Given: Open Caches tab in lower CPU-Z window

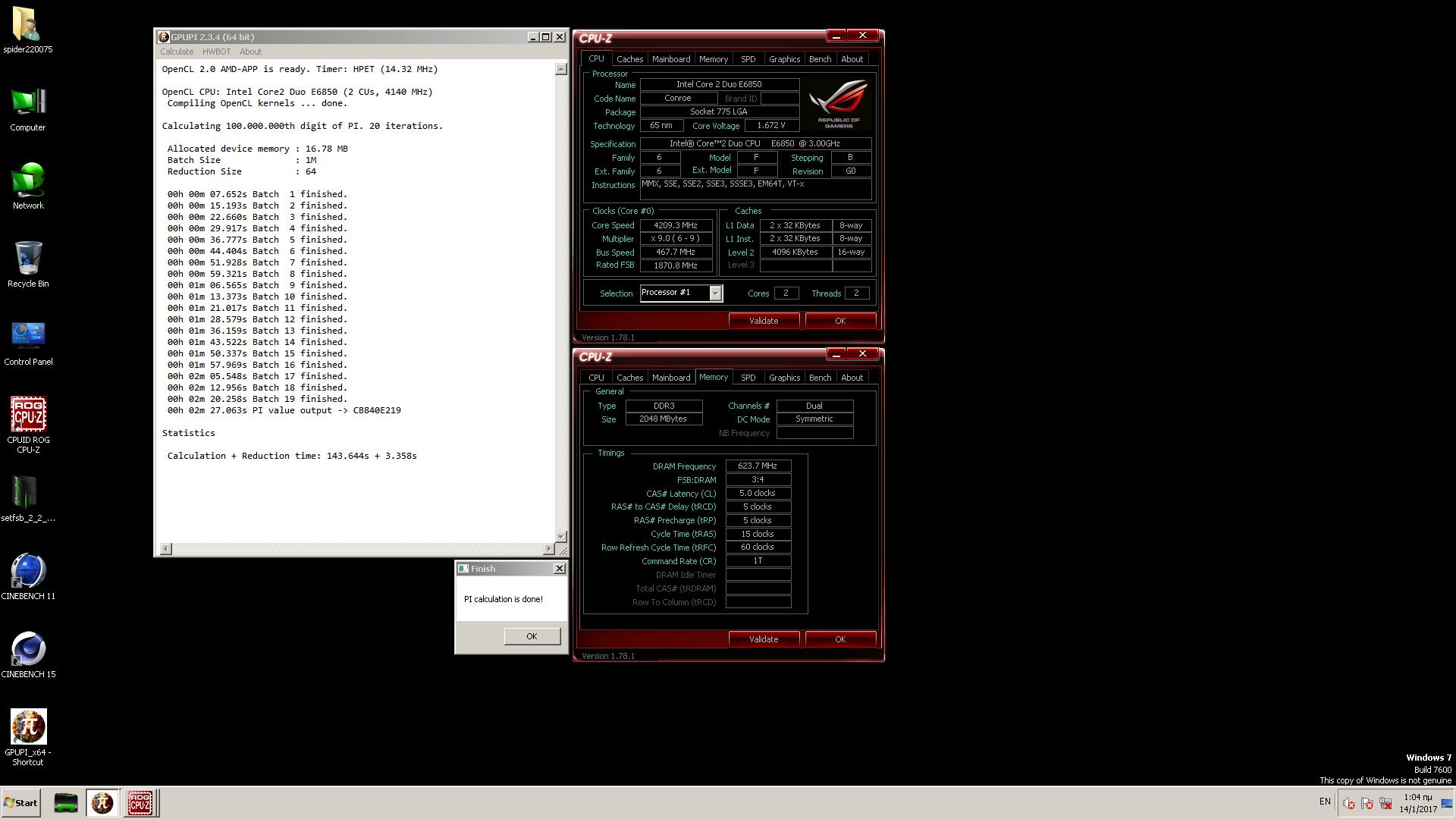Looking at the screenshot, I should 629,378.
